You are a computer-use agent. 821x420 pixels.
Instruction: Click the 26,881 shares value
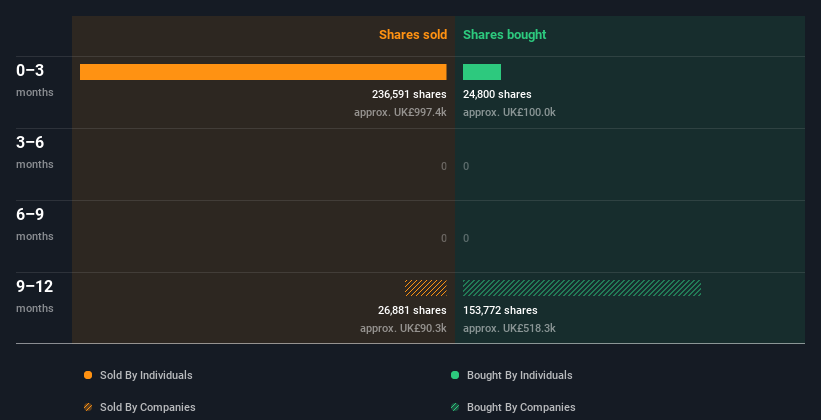pyautogui.click(x=412, y=310)
